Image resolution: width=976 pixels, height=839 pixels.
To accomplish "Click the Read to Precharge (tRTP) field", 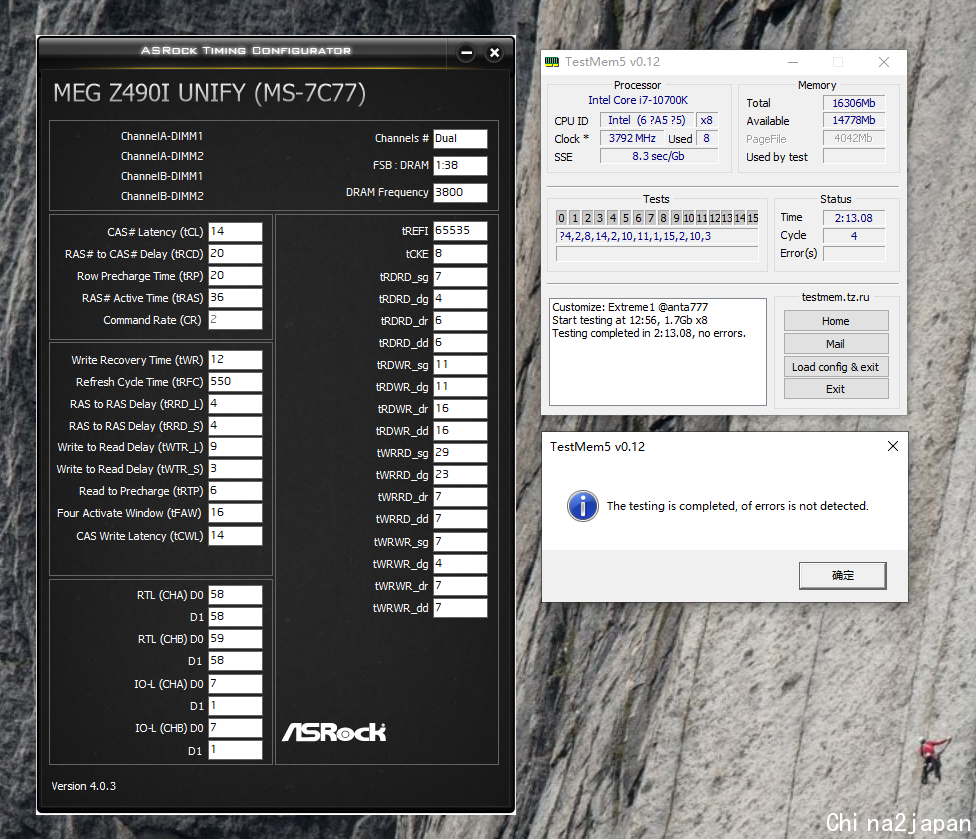I will [235, 491].
